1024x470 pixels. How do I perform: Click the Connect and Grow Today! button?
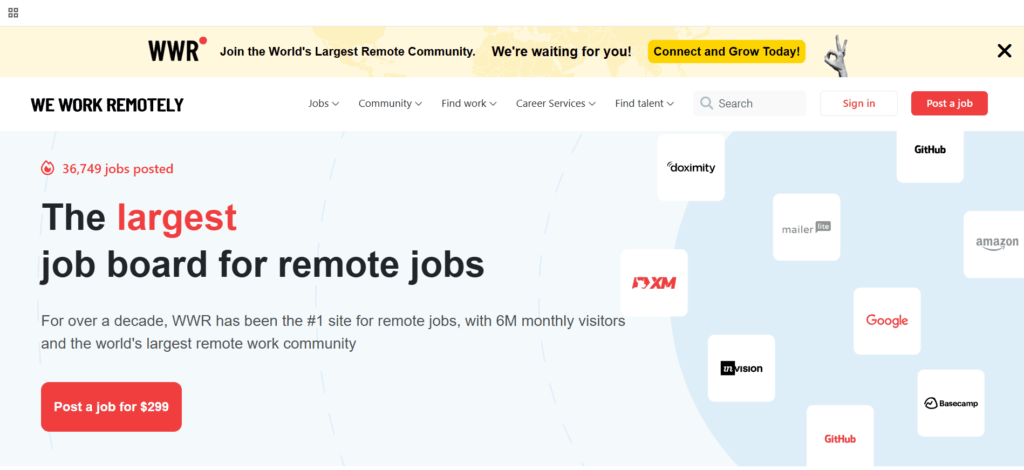(x=726, y=52)
